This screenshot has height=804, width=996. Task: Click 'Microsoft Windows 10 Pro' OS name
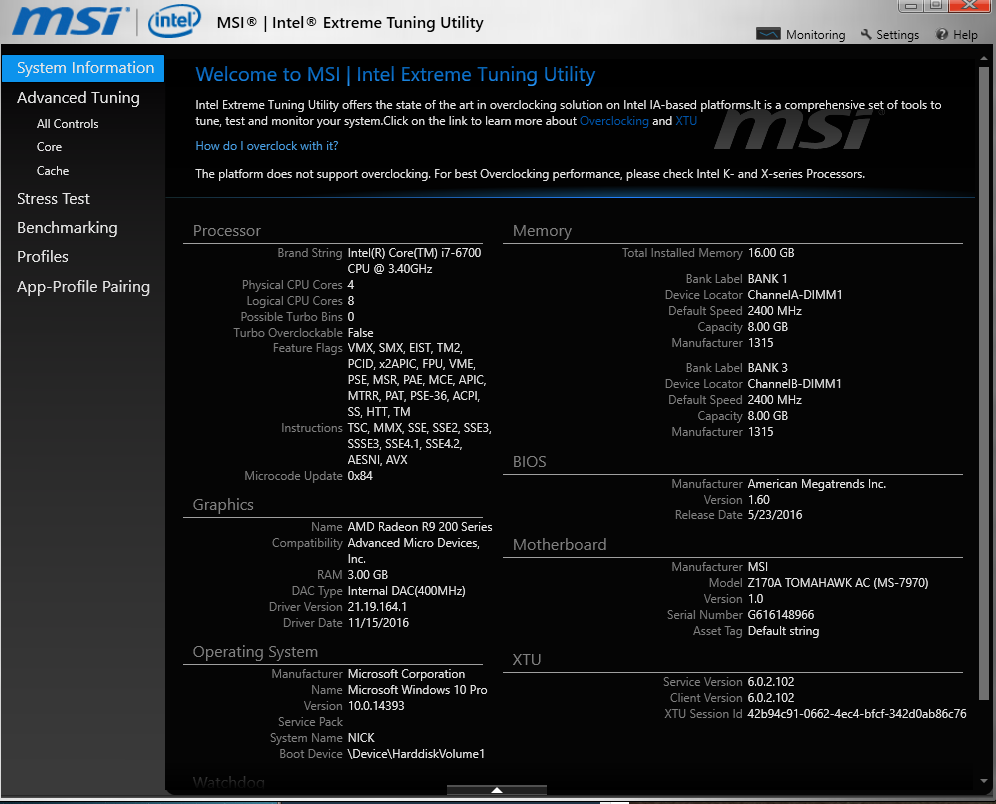tap(417, 690)
